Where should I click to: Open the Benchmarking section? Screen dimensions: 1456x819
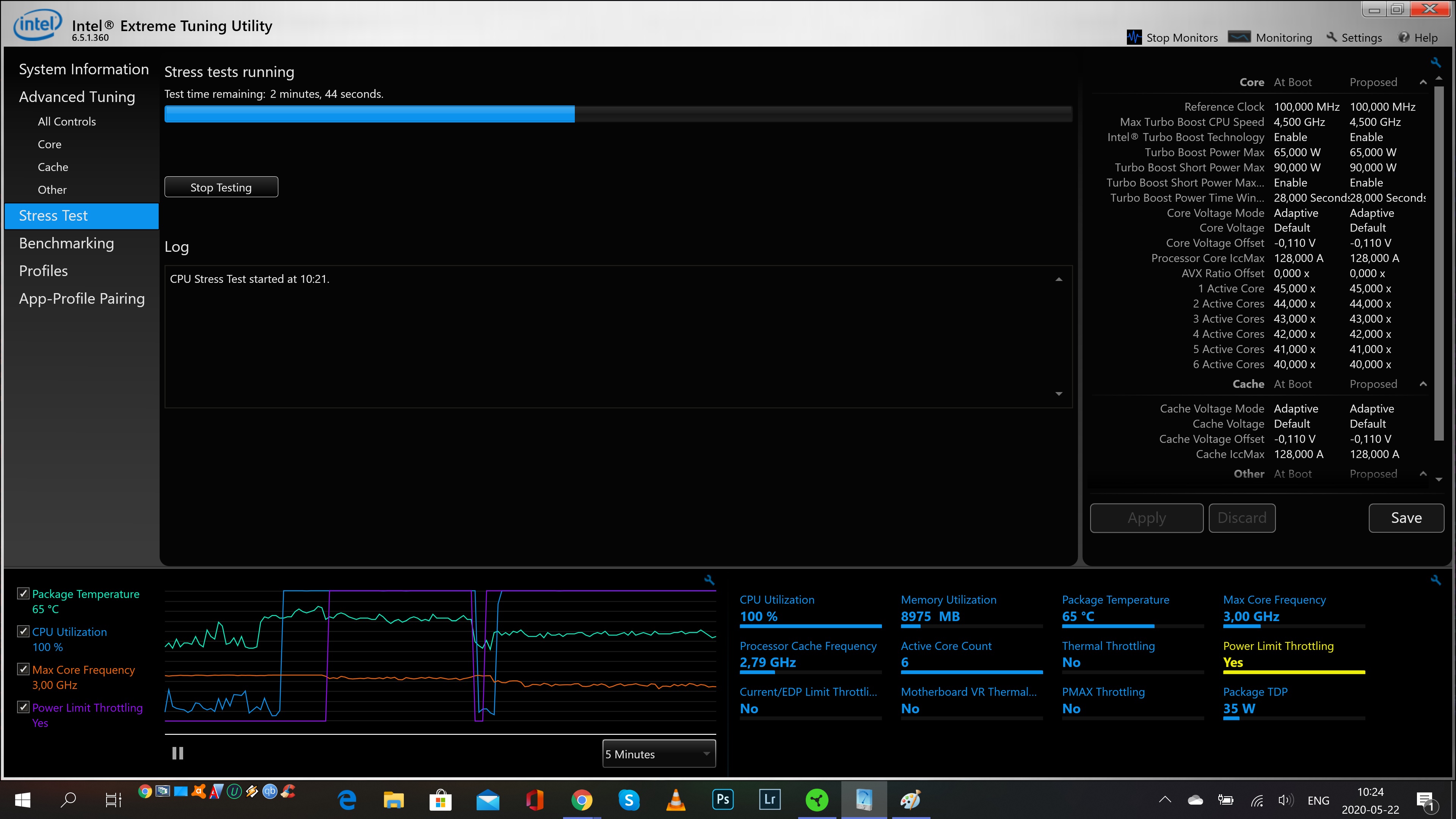click(66, 243)
